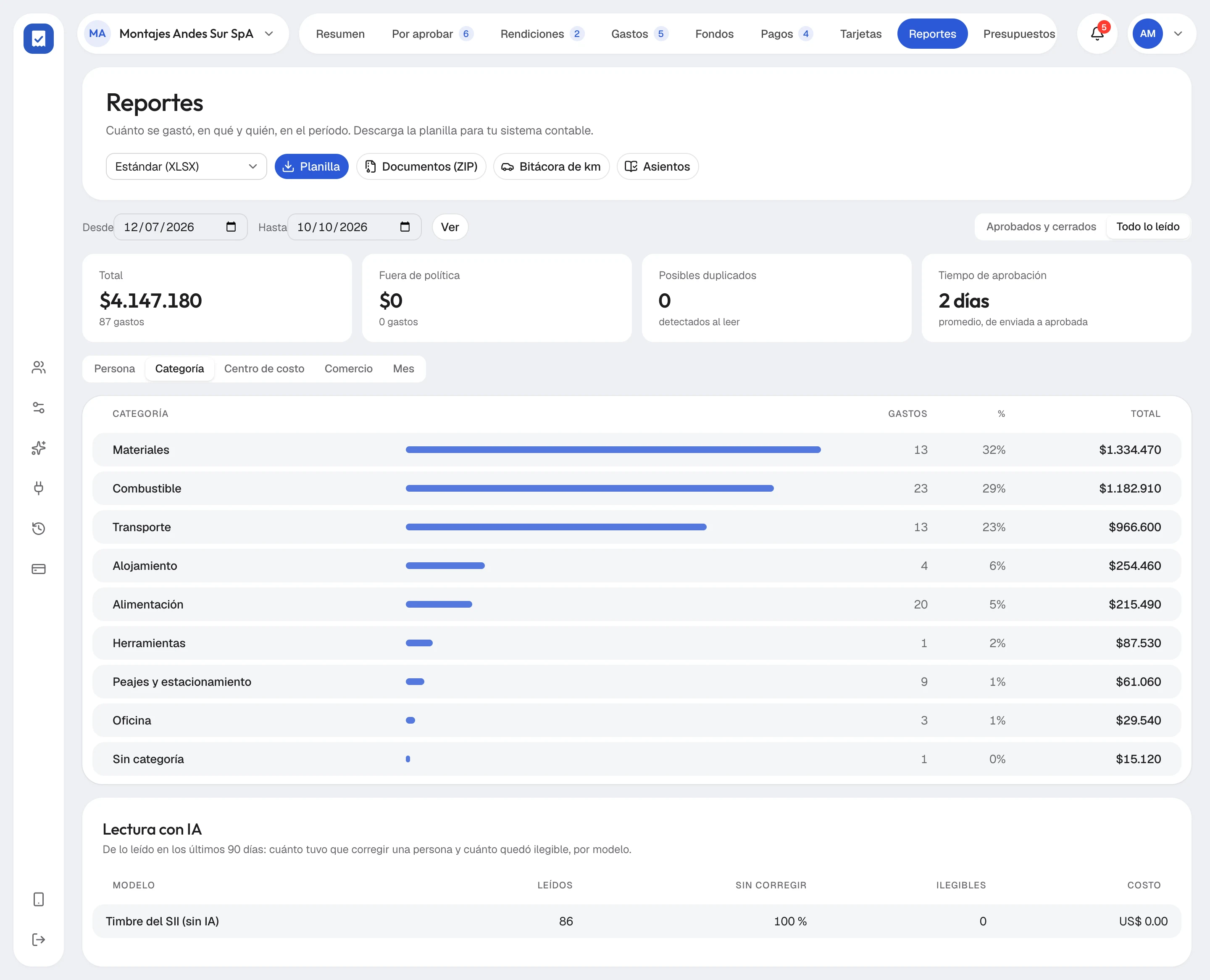Open the notifications bell

(x=1097, y=34)
